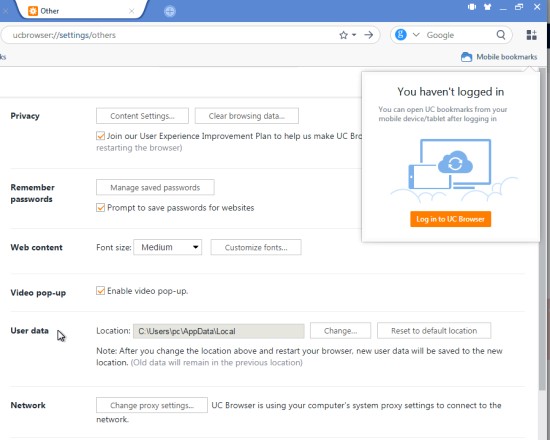Click the magnifier search icon
The image size is (550, 440).
[x=501, y=35]
